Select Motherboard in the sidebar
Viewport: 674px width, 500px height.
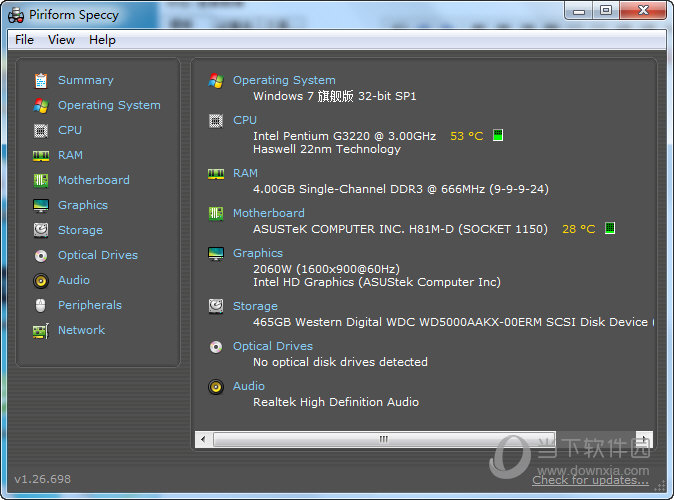pyautogui.click(x=94, y=180)
